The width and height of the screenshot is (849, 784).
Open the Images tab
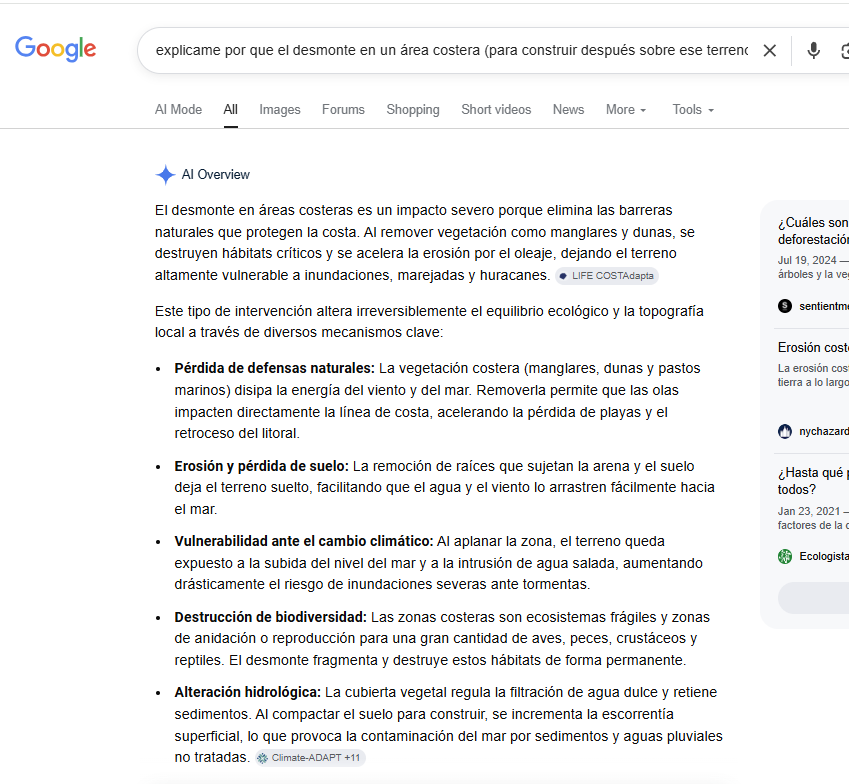pyautogui.click(x=279, y=109)
